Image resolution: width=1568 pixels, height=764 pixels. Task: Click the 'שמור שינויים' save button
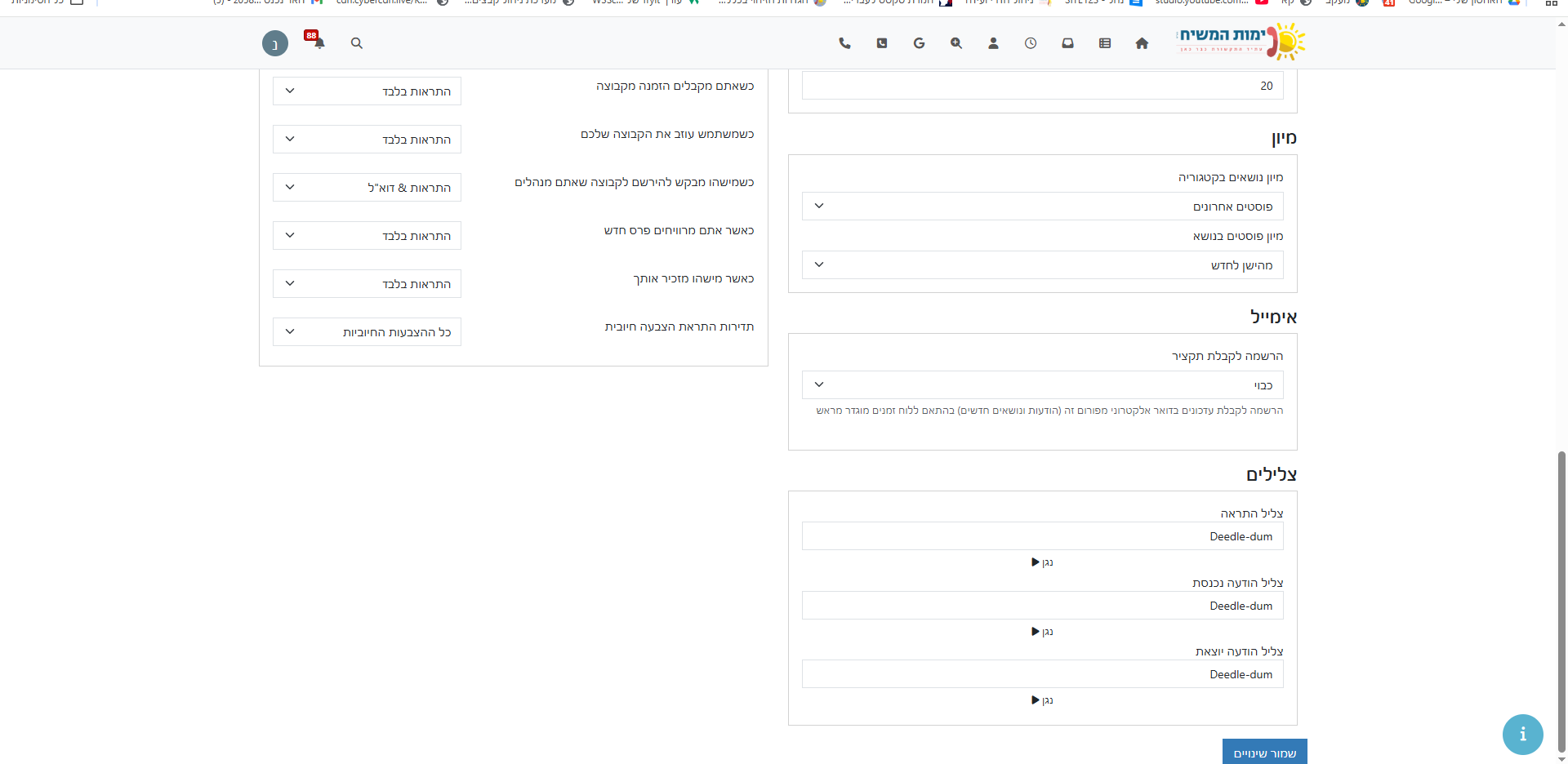point(1264,753)
